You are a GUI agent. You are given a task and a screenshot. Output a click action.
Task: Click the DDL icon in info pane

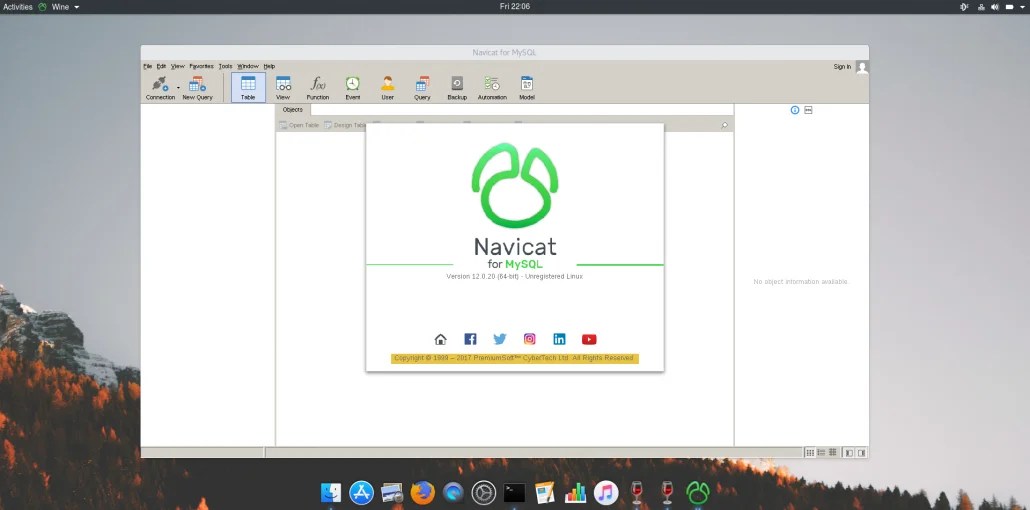808,110
